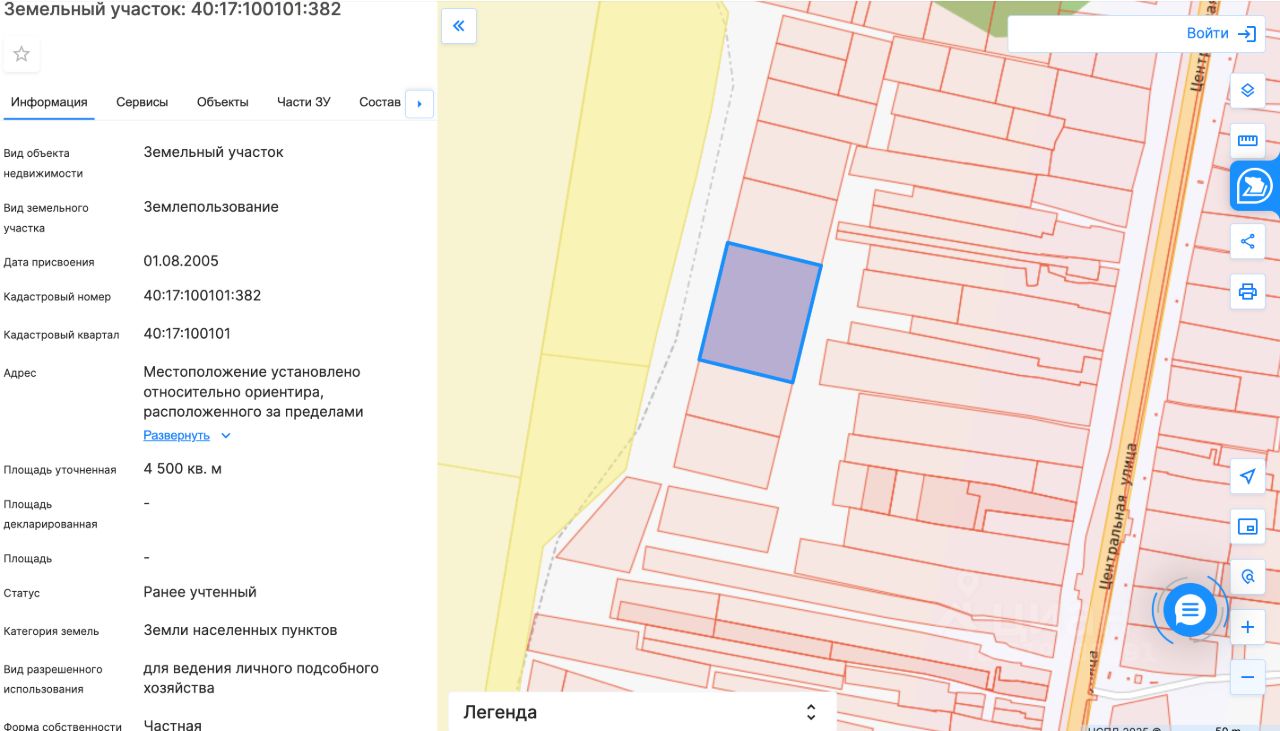This screenshot has height=731, width=1280.
Task: Click the share map icon
Action: coord(1247,241)
